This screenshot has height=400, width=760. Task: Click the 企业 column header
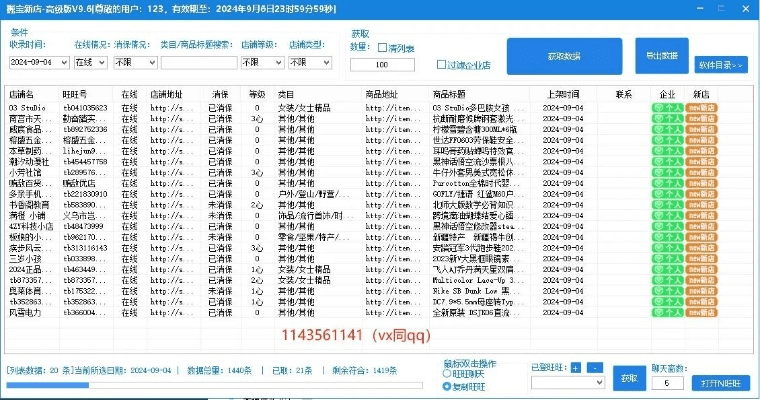[667, 94]
